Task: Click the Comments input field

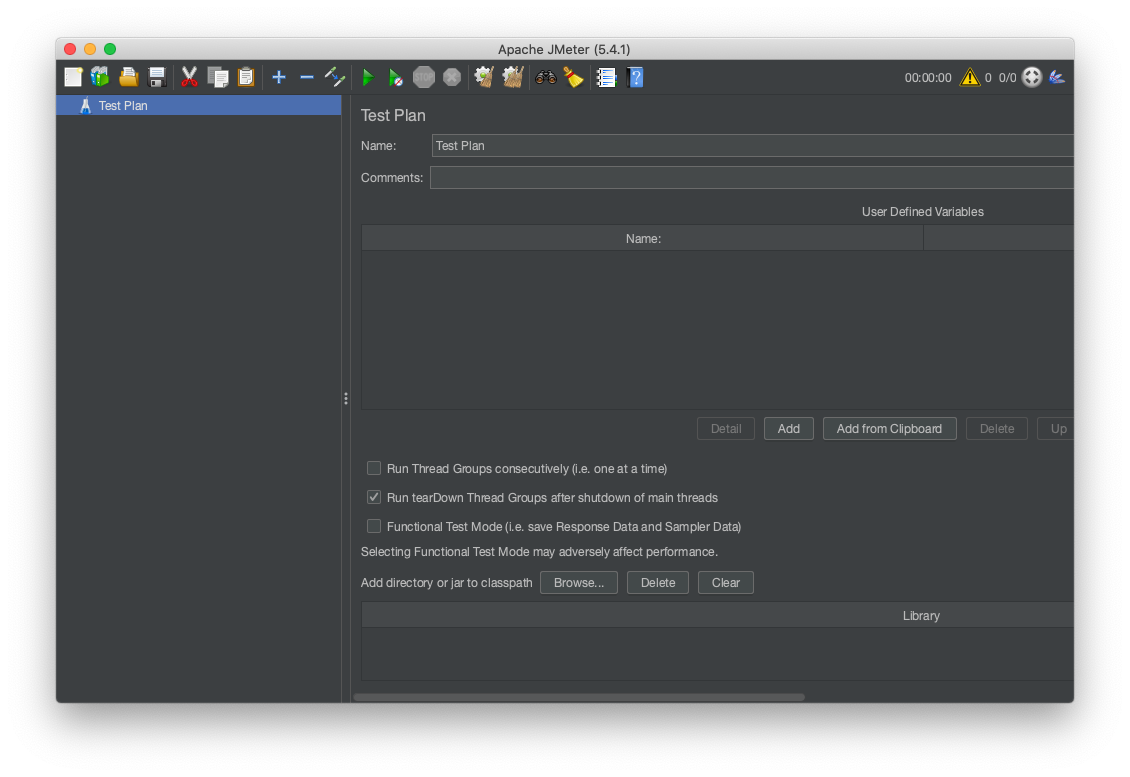Action: tap(752, 177)
